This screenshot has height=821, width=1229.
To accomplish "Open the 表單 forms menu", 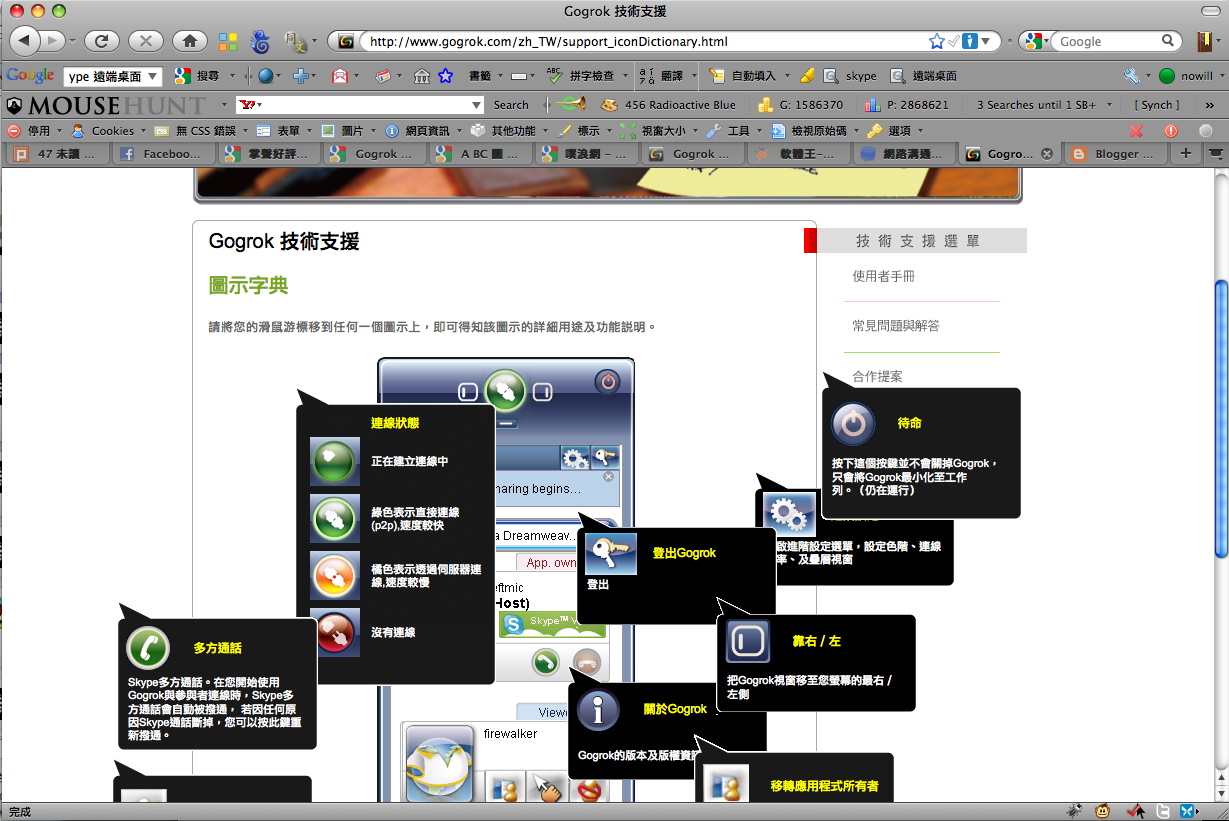I will point(282,131).
